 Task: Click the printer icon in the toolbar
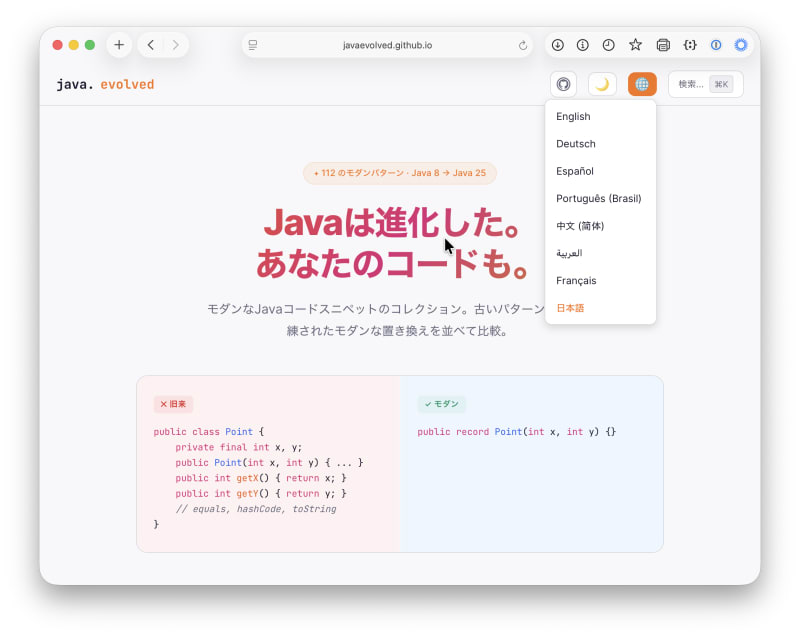662,45
